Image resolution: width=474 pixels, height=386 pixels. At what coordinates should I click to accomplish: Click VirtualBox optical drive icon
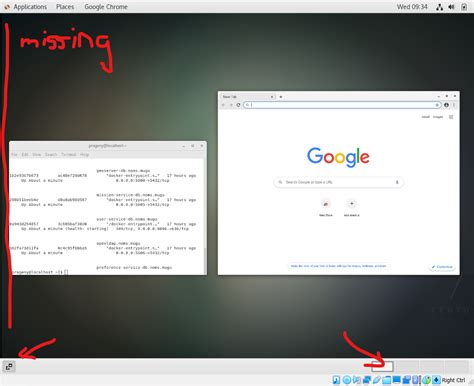(x=347, y=380)
